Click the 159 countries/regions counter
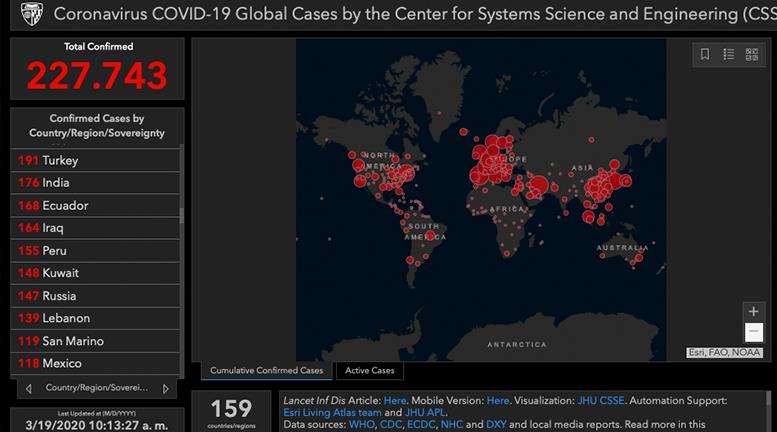777x432 pixels. tap(231, 412)
